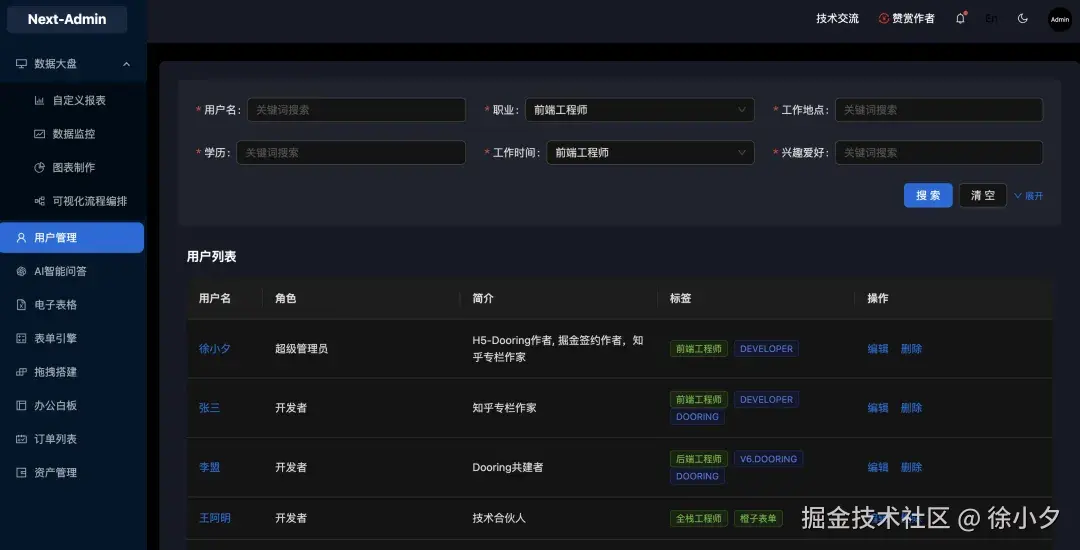1080x550 pixels.
Task: Click the 全栈工程师 tag
Action: click(x=698, y=518)
